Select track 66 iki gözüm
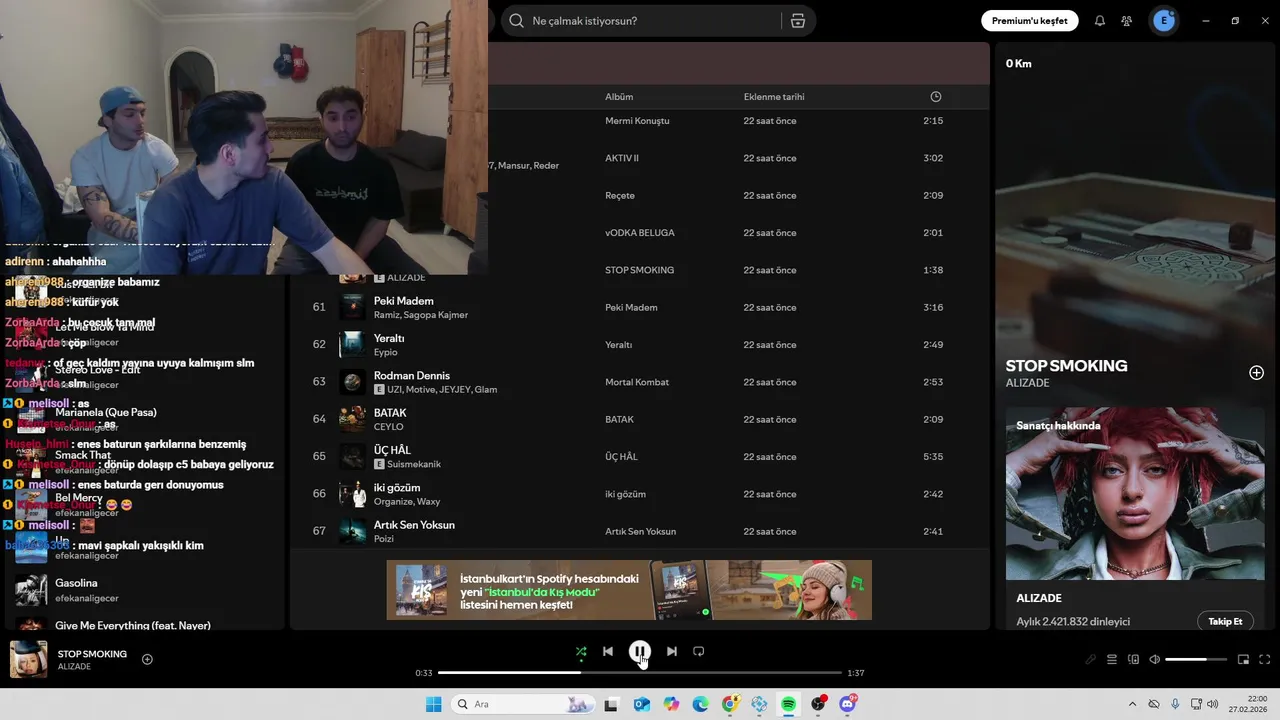 [x=640, y=494]
